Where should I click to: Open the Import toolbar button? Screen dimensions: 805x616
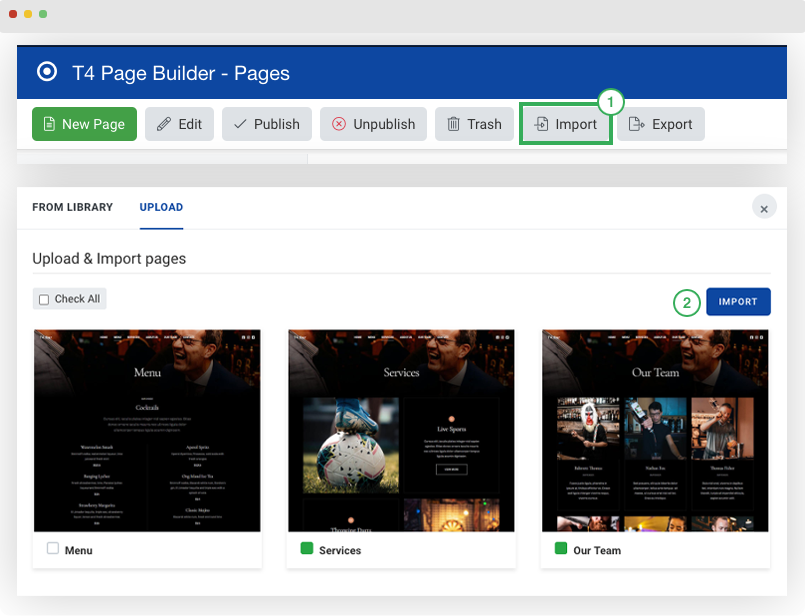tap(566, 124)
